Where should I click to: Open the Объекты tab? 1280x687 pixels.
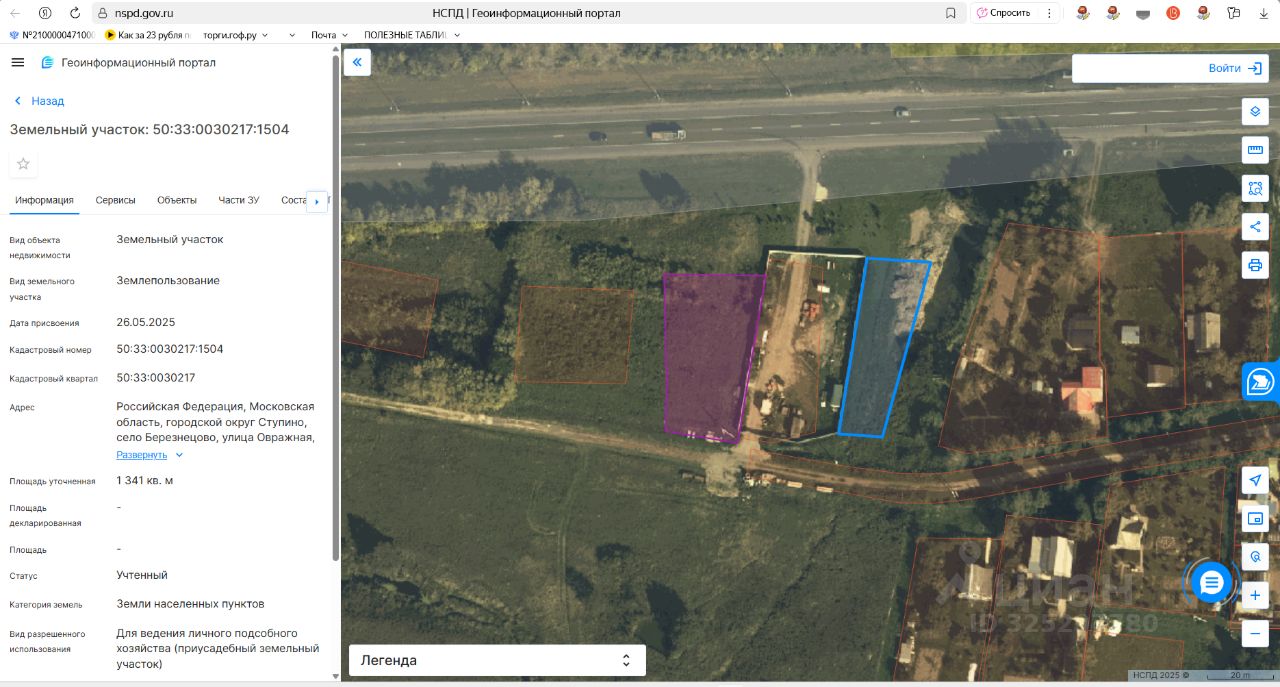(x=177, y=200)
